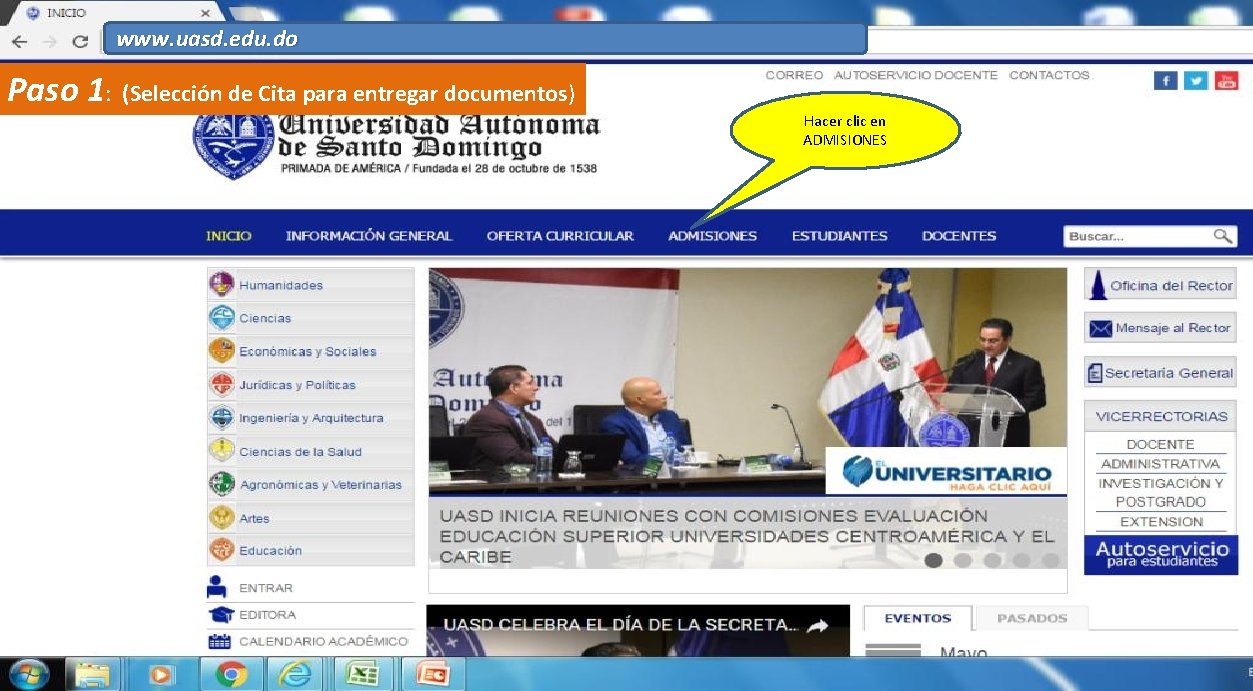Switch to the EVENTOS tab
The width and height of the screenshot is (1253, 691).
pos(918,618)
